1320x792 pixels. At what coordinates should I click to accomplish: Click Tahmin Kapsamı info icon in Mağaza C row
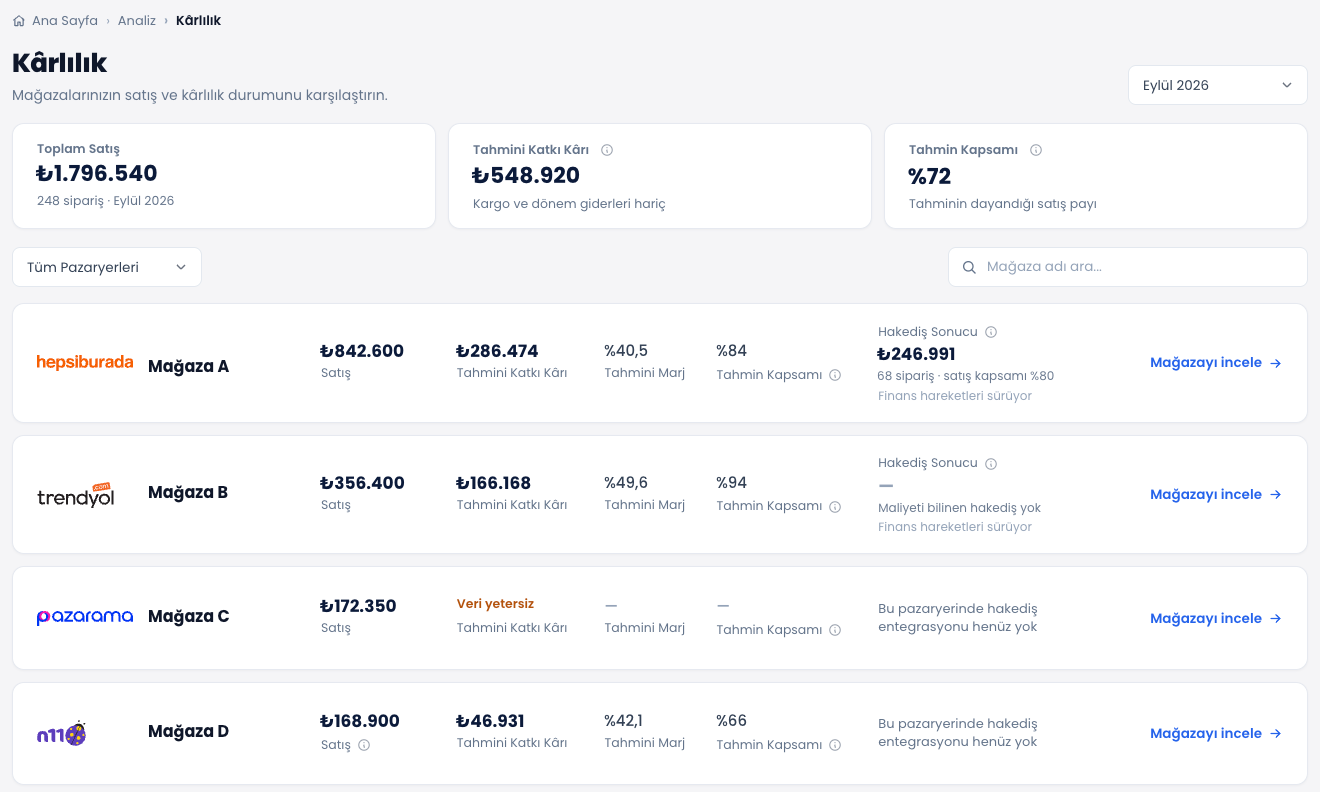click(835, 630)
